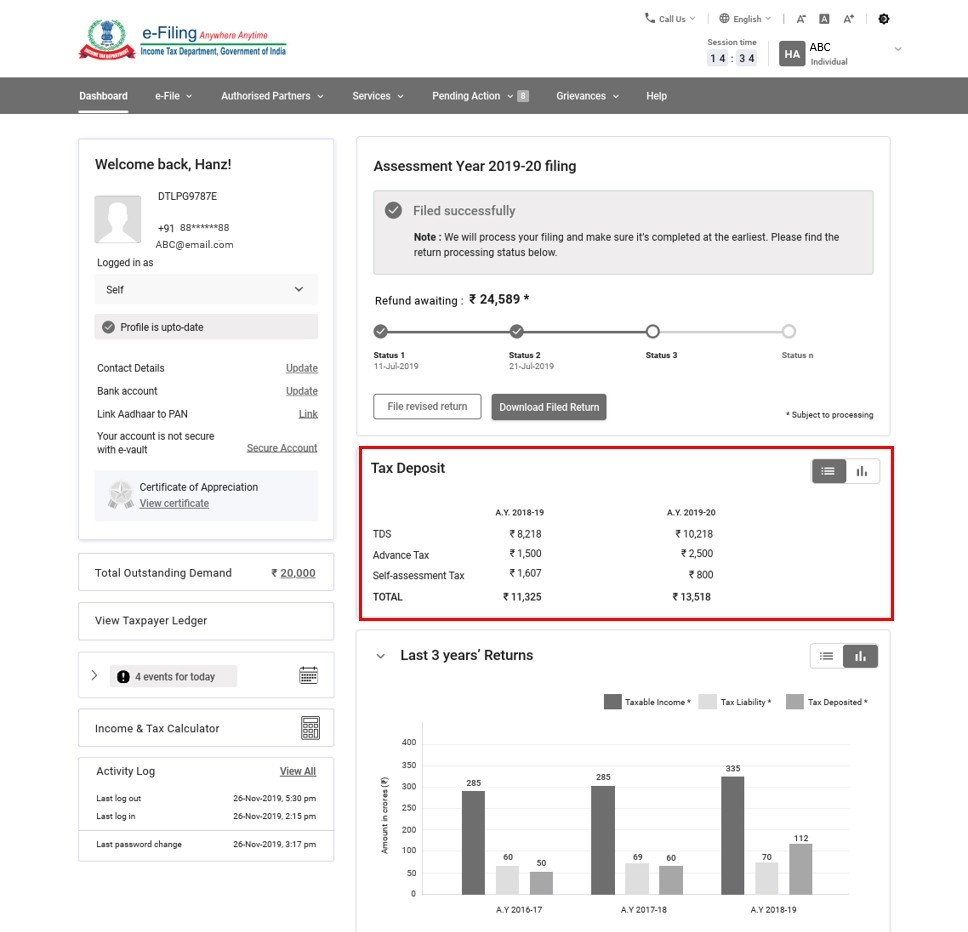This screenshot has width=968, height=932.
Task: Click the profile photo avatar placeholder
Action: point(118,219)
